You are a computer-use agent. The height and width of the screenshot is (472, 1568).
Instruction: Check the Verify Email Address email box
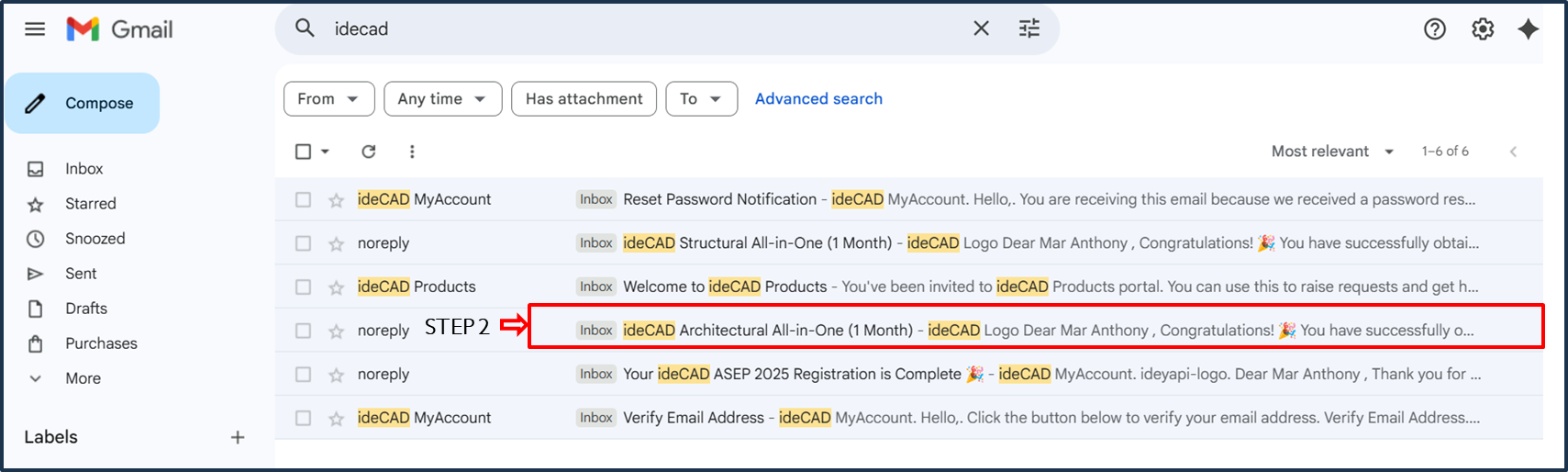(x=304, y=418)
